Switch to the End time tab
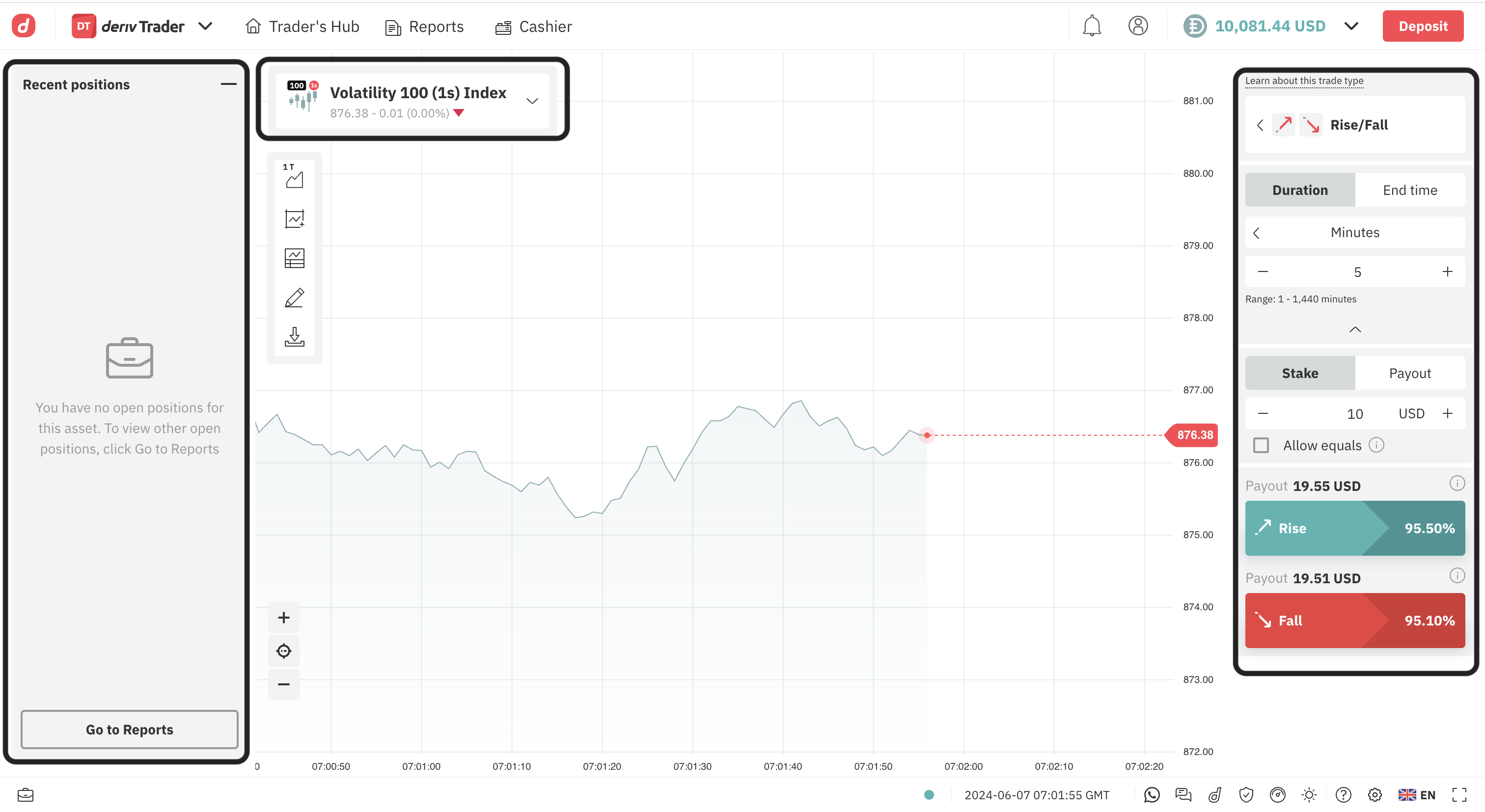The width and height of the screenshot is (1485, 812). (x=1409, y=189)
